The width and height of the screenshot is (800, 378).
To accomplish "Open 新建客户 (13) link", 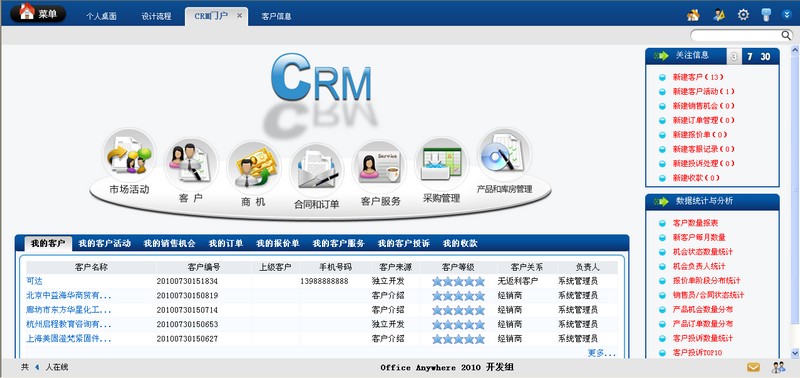I will [x=698, y=78].
